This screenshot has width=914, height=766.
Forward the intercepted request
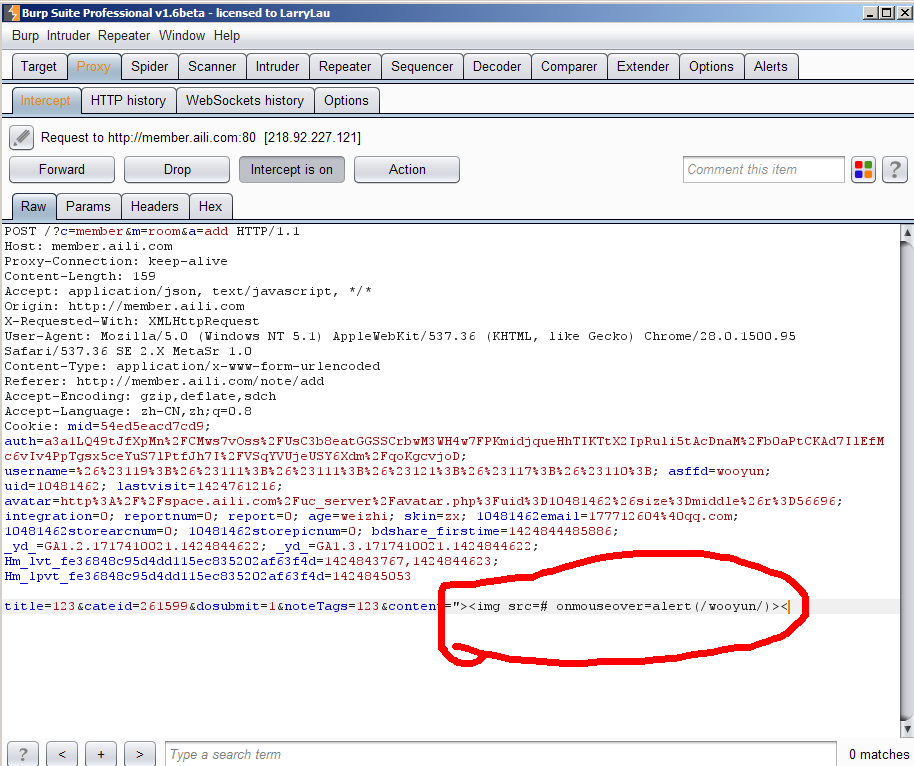click(62, 170)
